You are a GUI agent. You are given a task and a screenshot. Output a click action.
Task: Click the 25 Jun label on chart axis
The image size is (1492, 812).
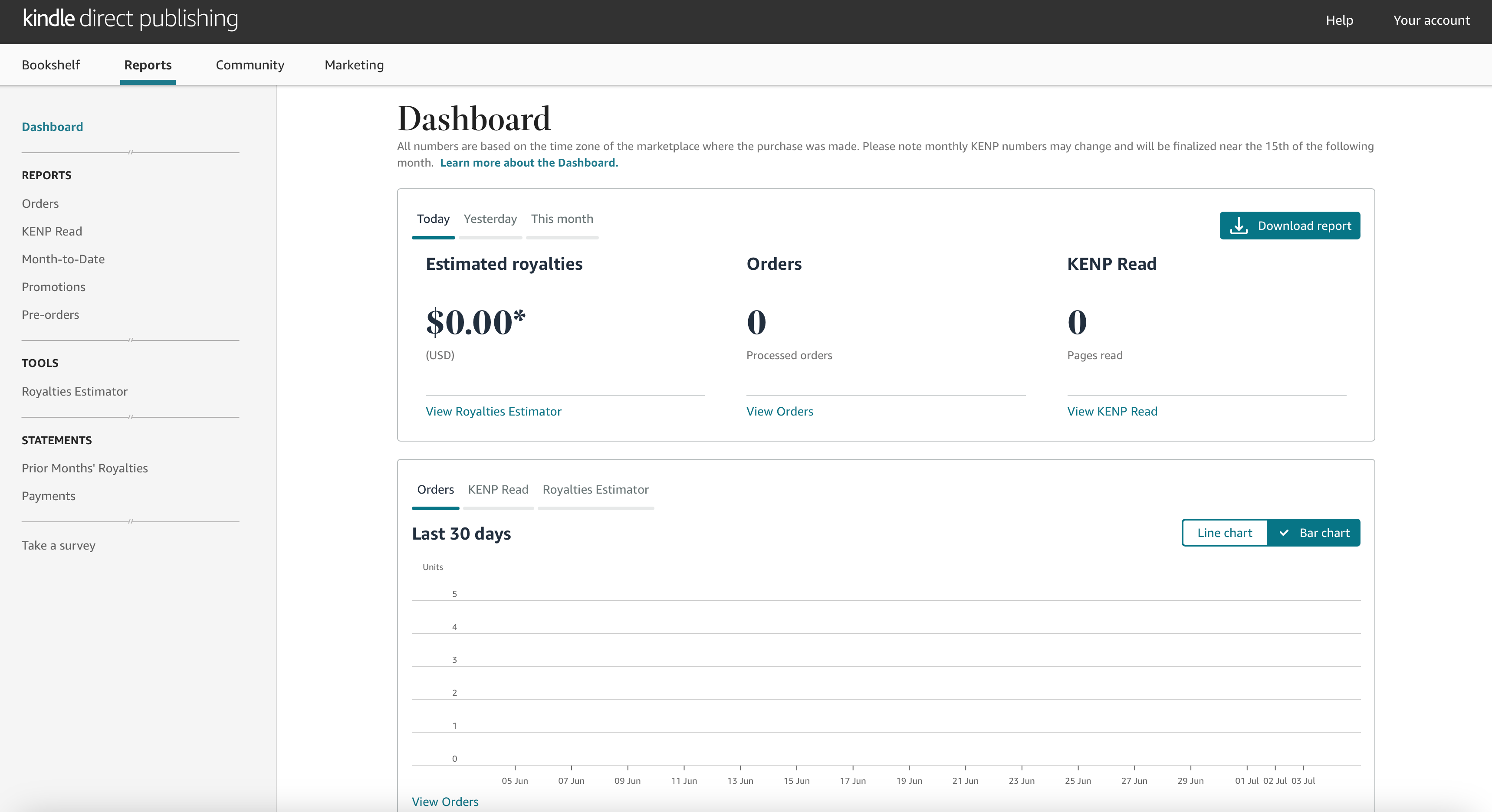pos(1078,781)
